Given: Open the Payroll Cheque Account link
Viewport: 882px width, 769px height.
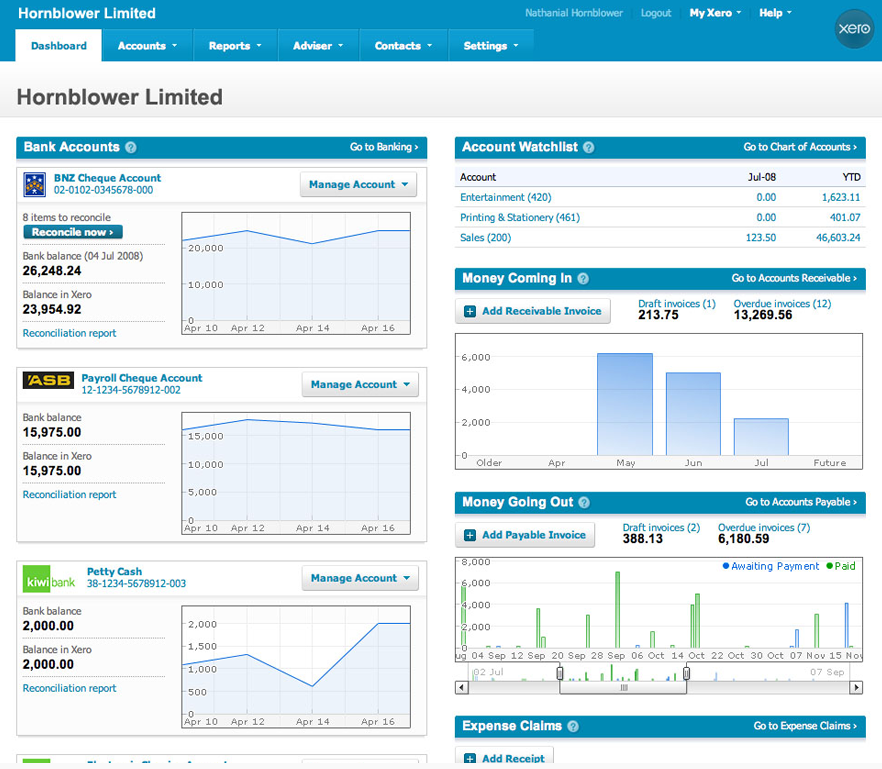Looking at the screenshot, I should (142, 379).
